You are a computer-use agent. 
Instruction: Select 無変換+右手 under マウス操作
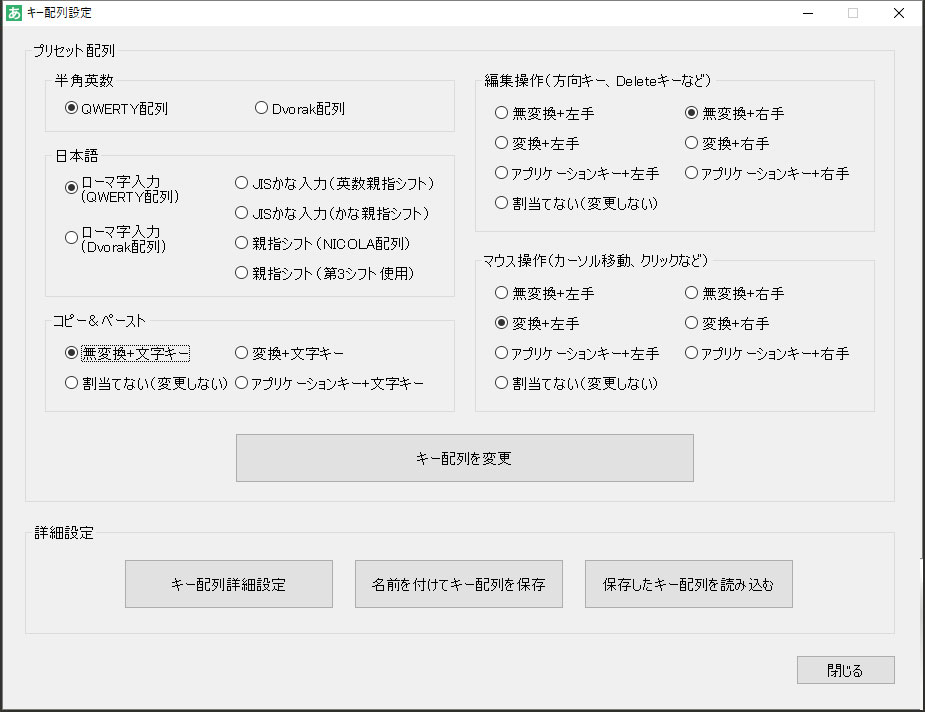[690, 292]
